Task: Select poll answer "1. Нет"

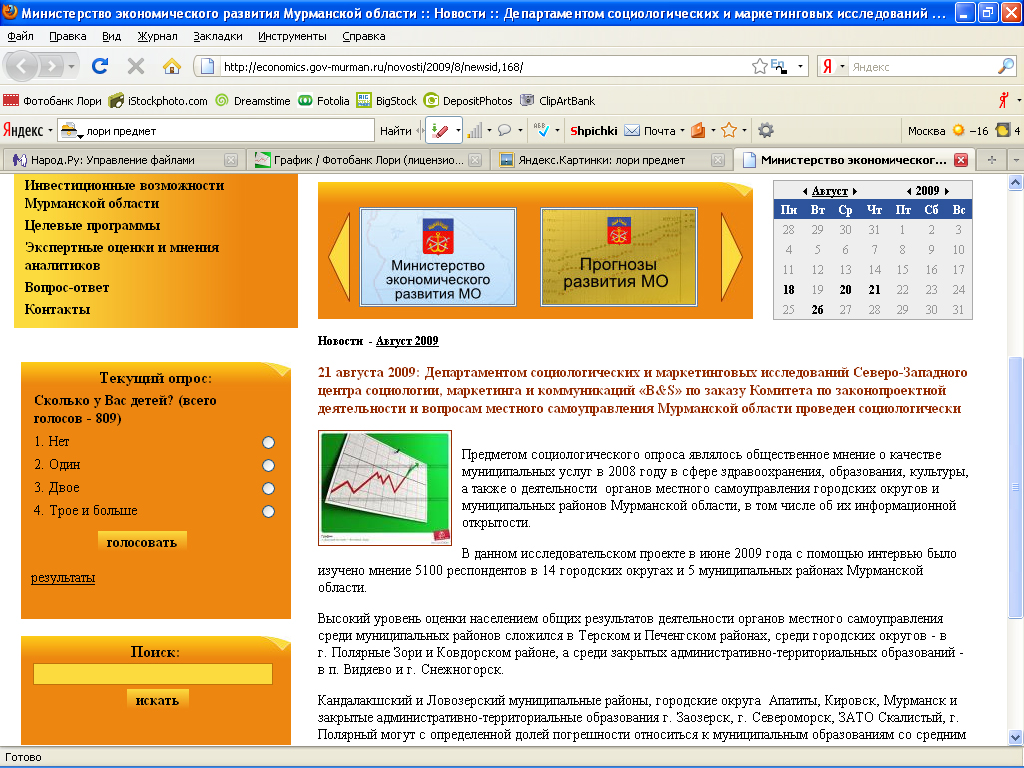Action: click(268, 443)
